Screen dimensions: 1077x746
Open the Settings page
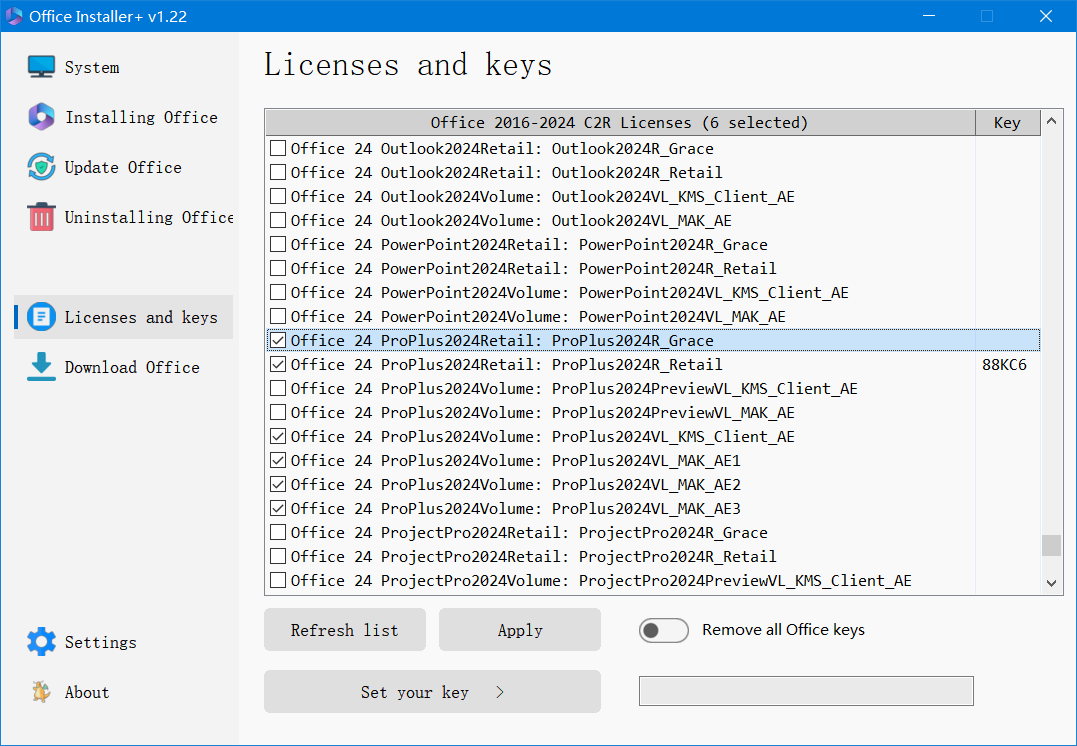coord(124,642)
